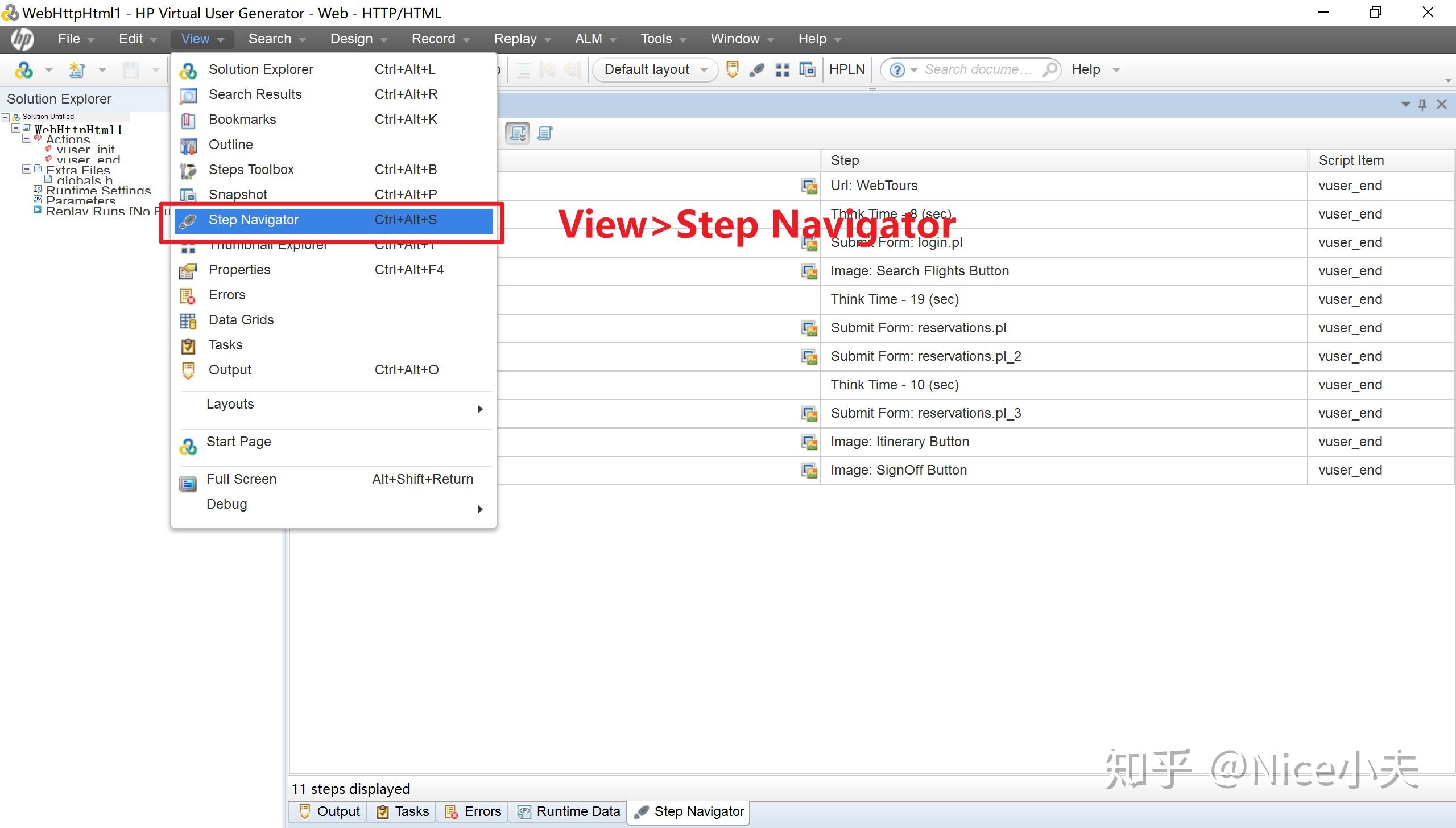Click the Search documentation input field

tap(977, 69)
